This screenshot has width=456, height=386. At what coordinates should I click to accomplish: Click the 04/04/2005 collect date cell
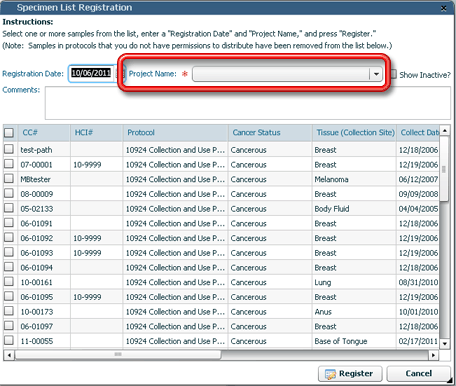click(418, 209)
